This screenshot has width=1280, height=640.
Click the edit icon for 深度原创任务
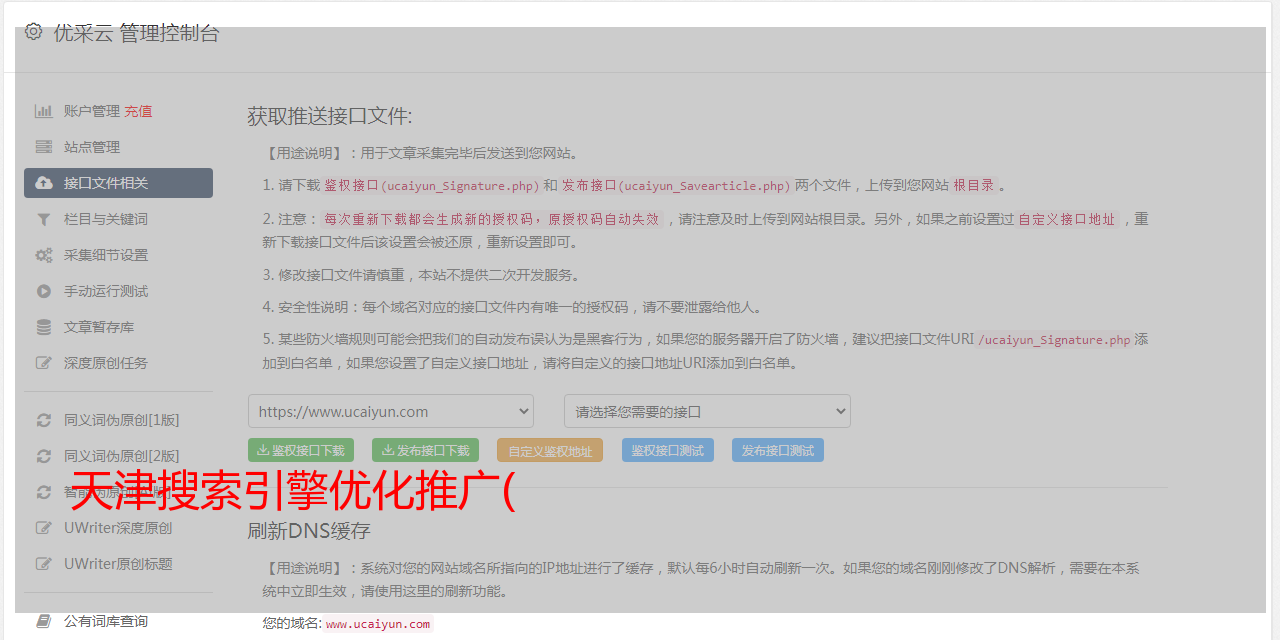click(x=44, y=363)
